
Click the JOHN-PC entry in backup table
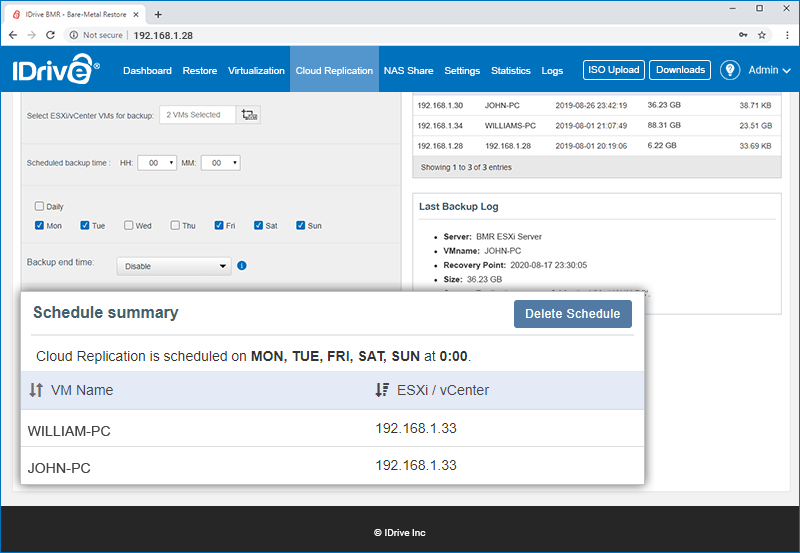[x=502, y=105]
